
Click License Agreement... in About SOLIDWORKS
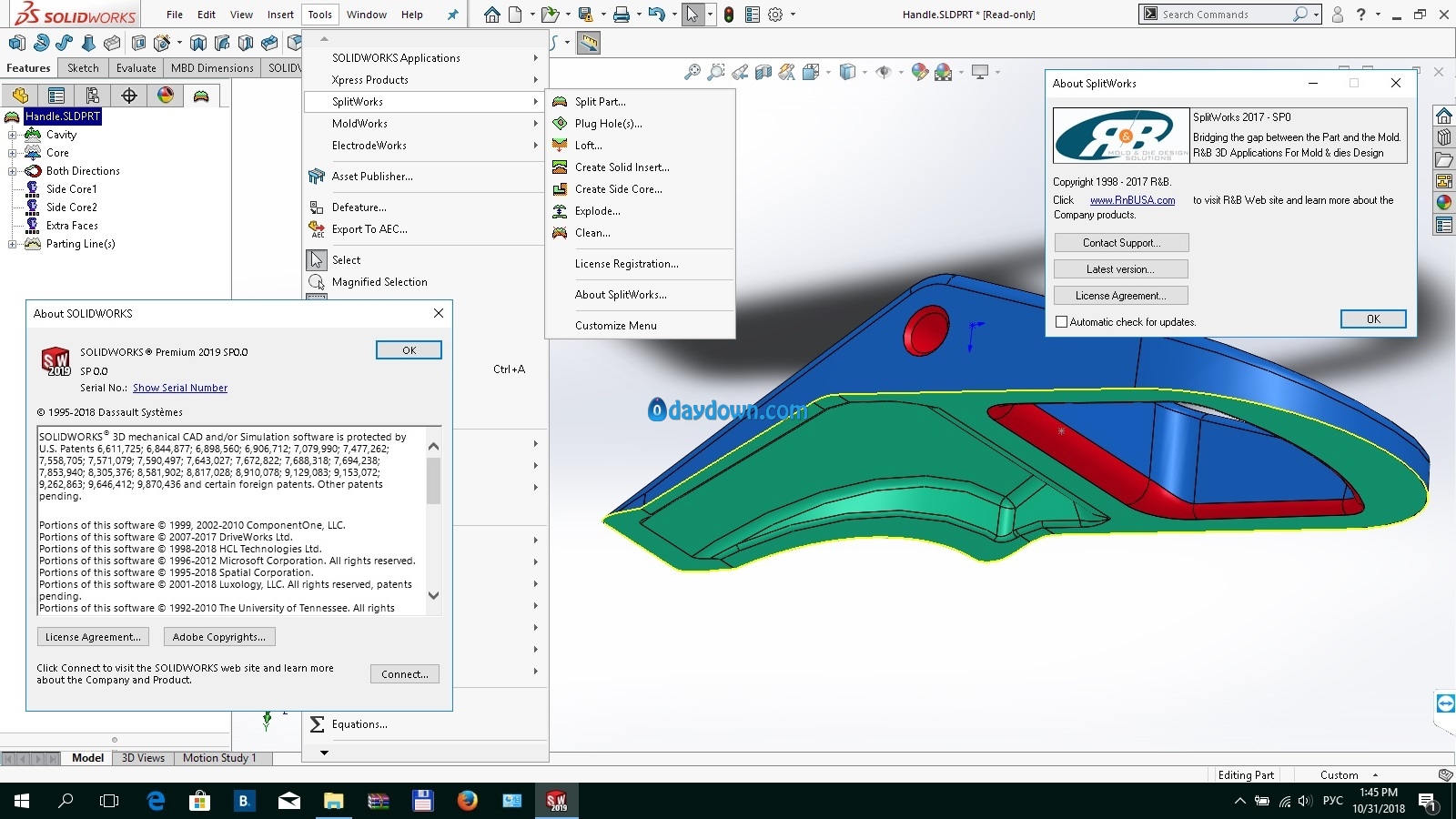pyautogui.click(x=93, y=637)
